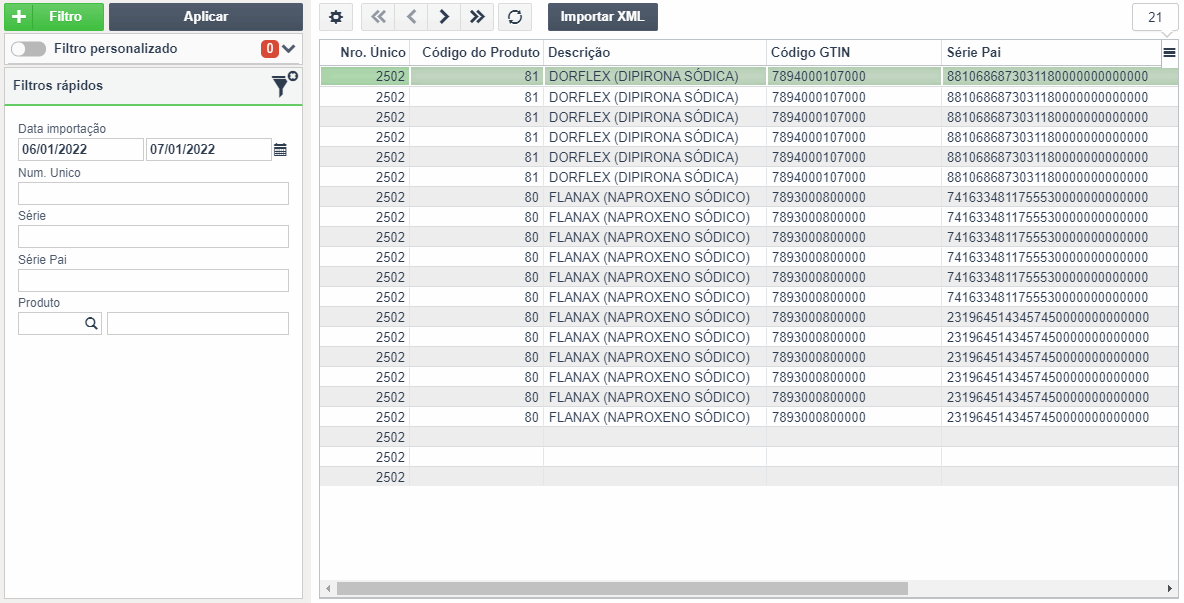Screen dimensions: 1184x603
Task: Add a new Filtro with the green button
Action: point(54,17)
